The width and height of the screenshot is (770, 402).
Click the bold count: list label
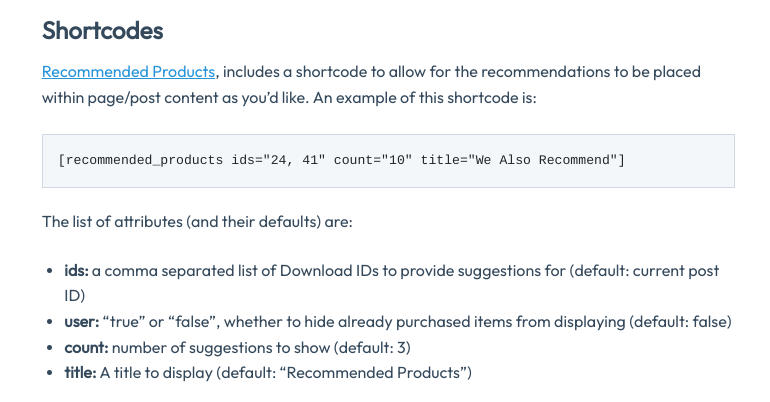click(x=86, y=348)
